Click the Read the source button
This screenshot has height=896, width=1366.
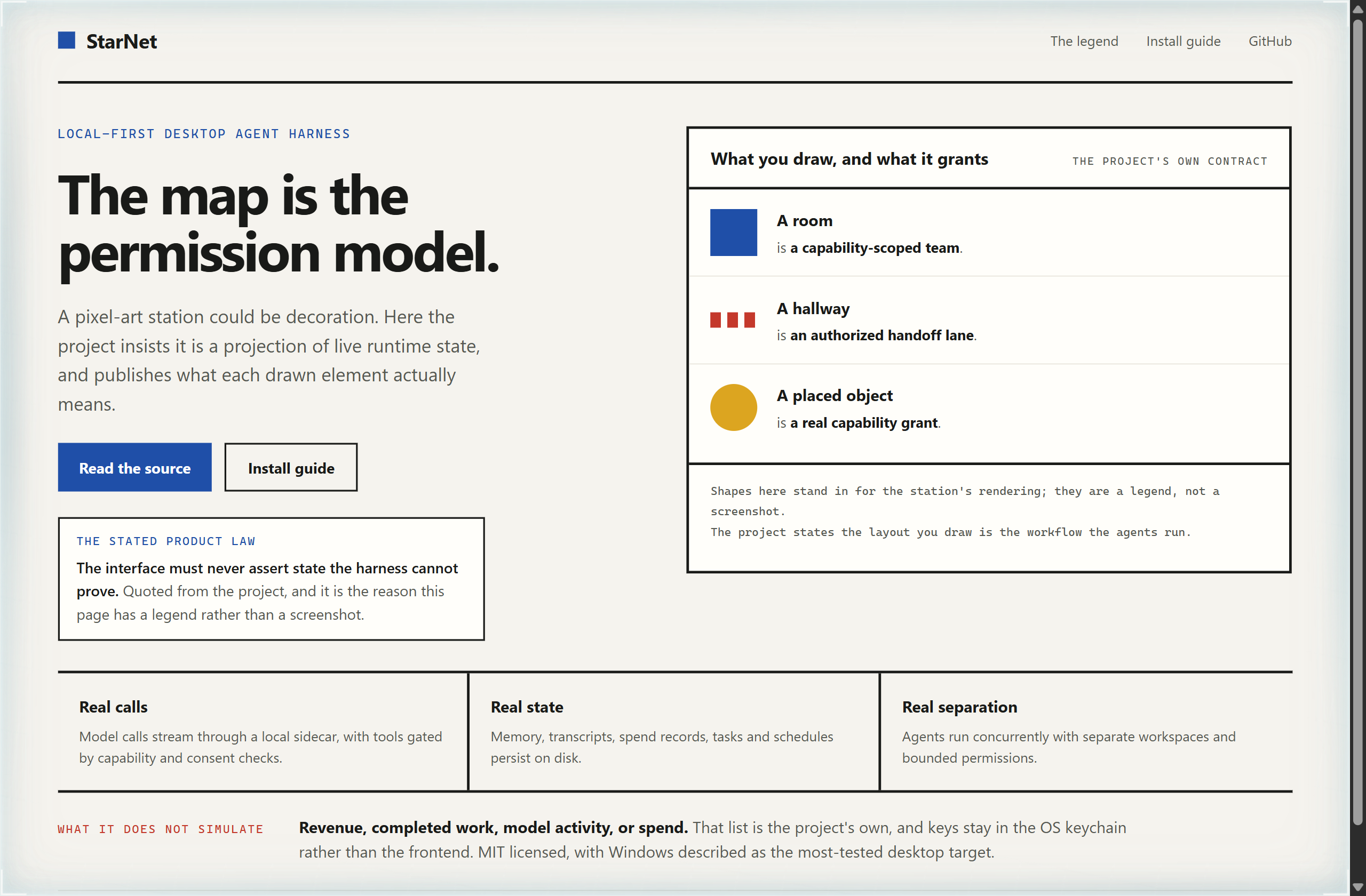(135, 468)
